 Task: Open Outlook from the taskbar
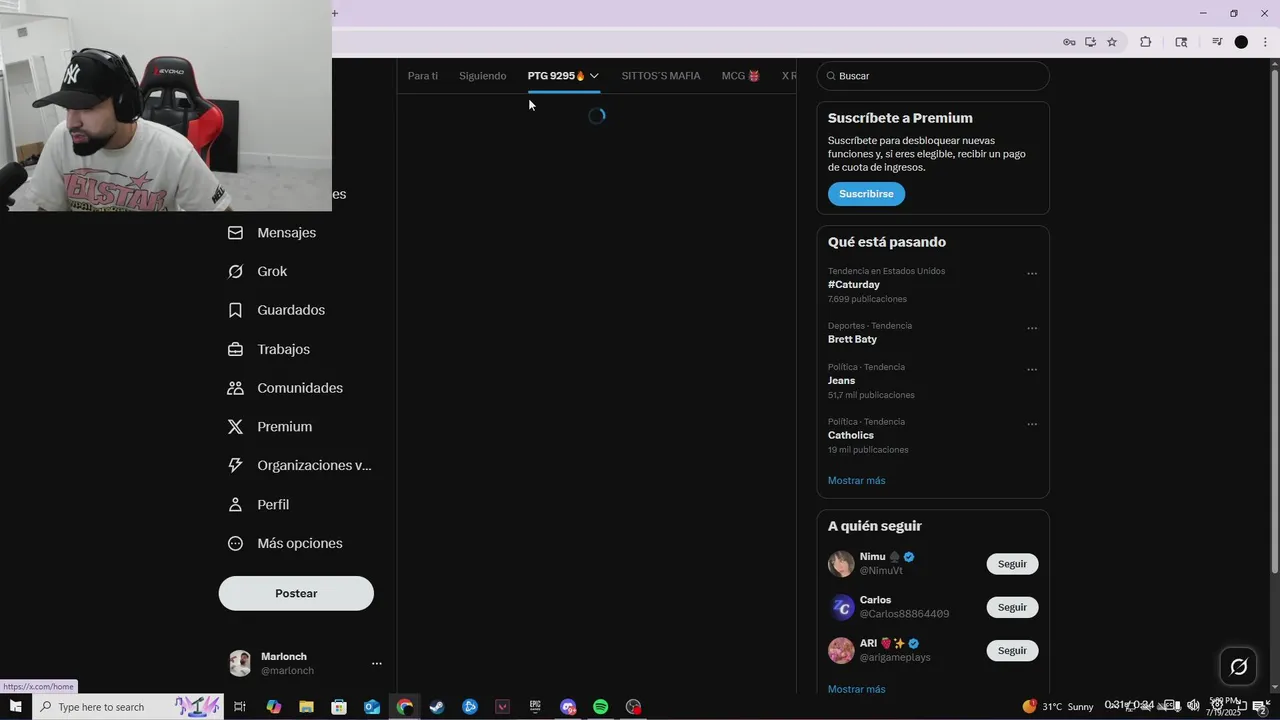372,707
